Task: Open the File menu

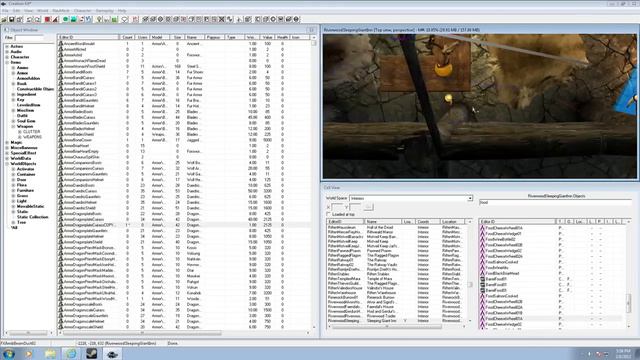Action: coord(5,11)
